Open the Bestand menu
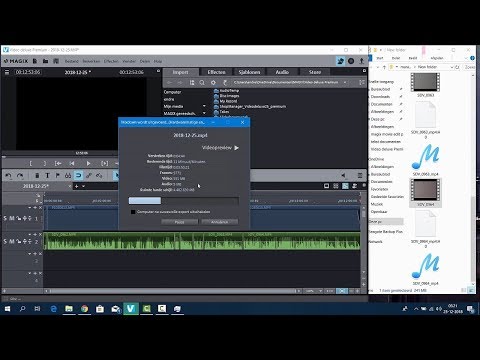Viewport: 480px width, 360px height. (x=72, y=61)
